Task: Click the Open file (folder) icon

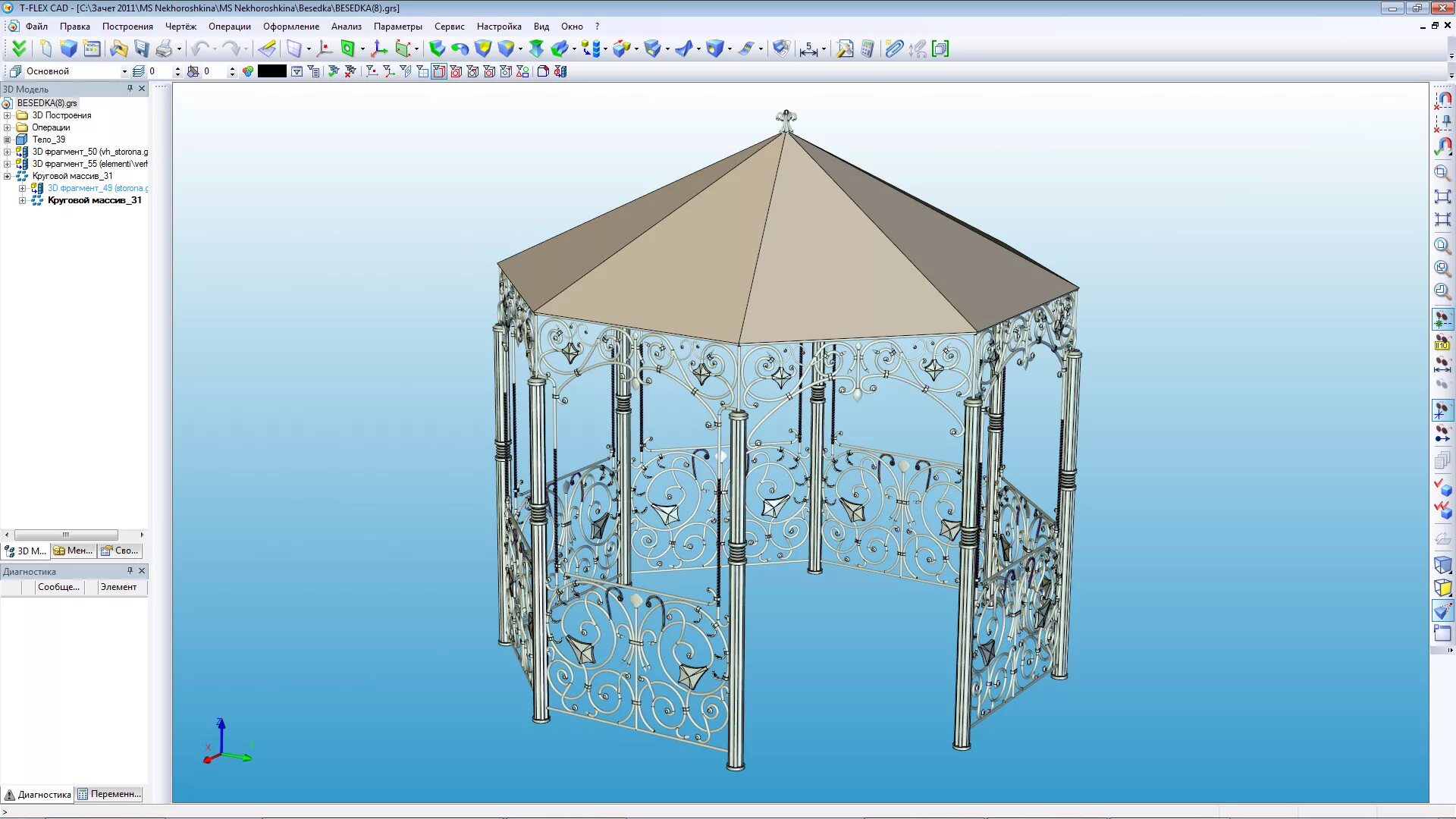Action: click(x=118, y=49)
